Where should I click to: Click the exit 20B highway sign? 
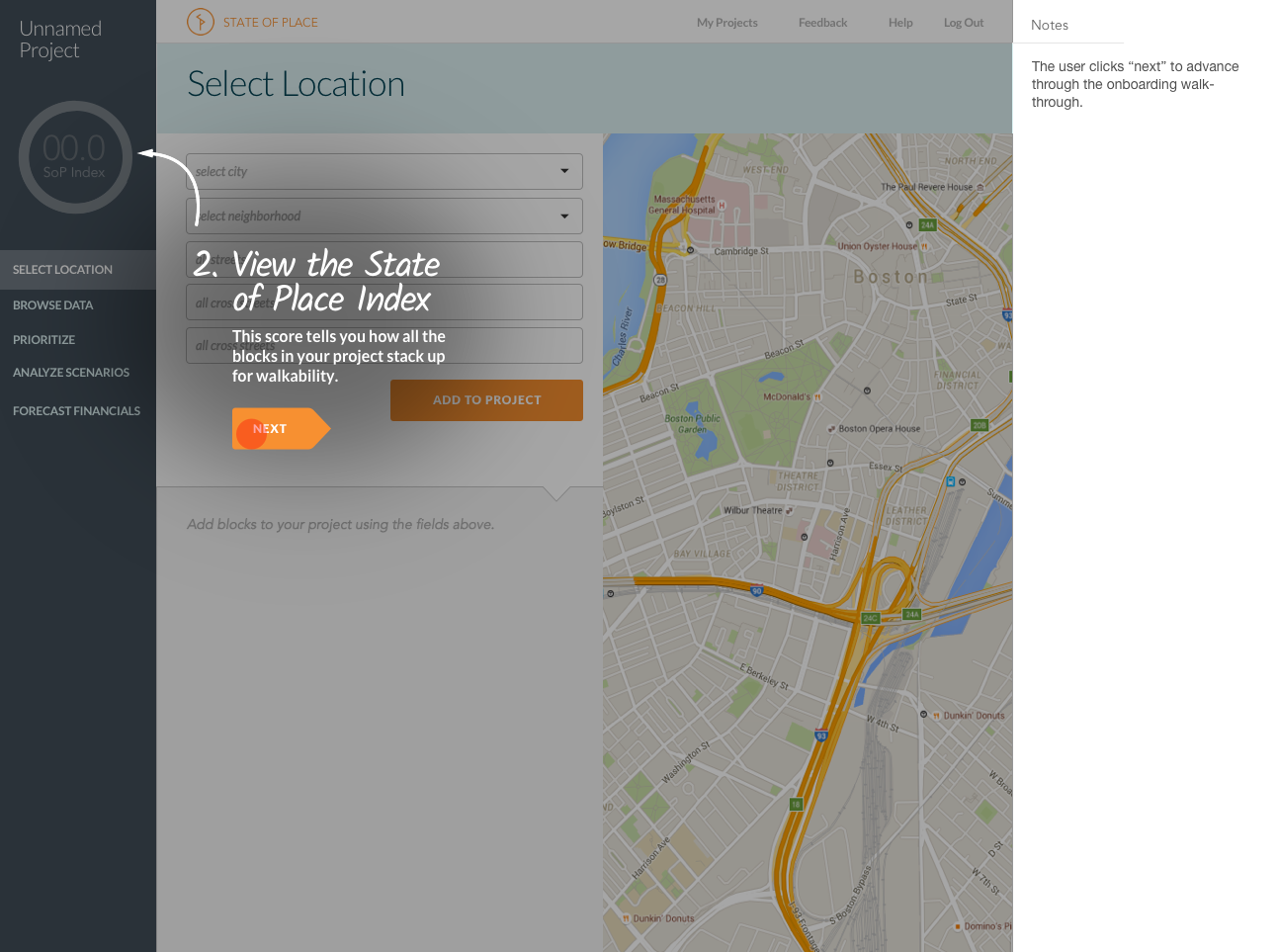point(980,425)
